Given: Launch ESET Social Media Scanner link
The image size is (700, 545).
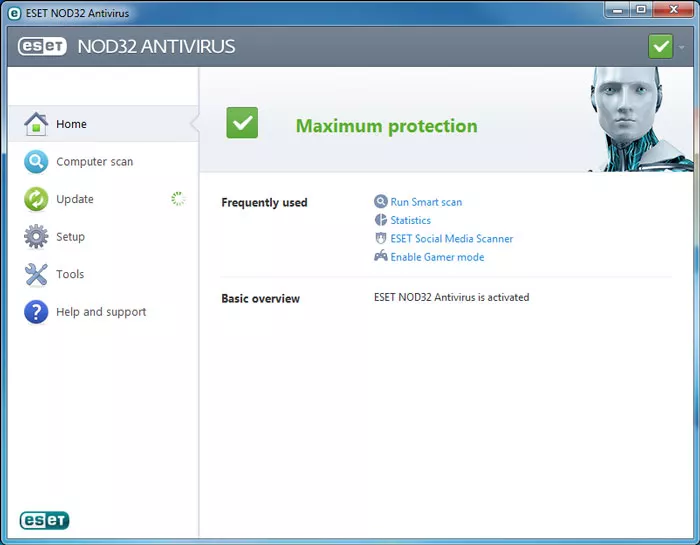Looking at the screenshot, I should (452, 239).
